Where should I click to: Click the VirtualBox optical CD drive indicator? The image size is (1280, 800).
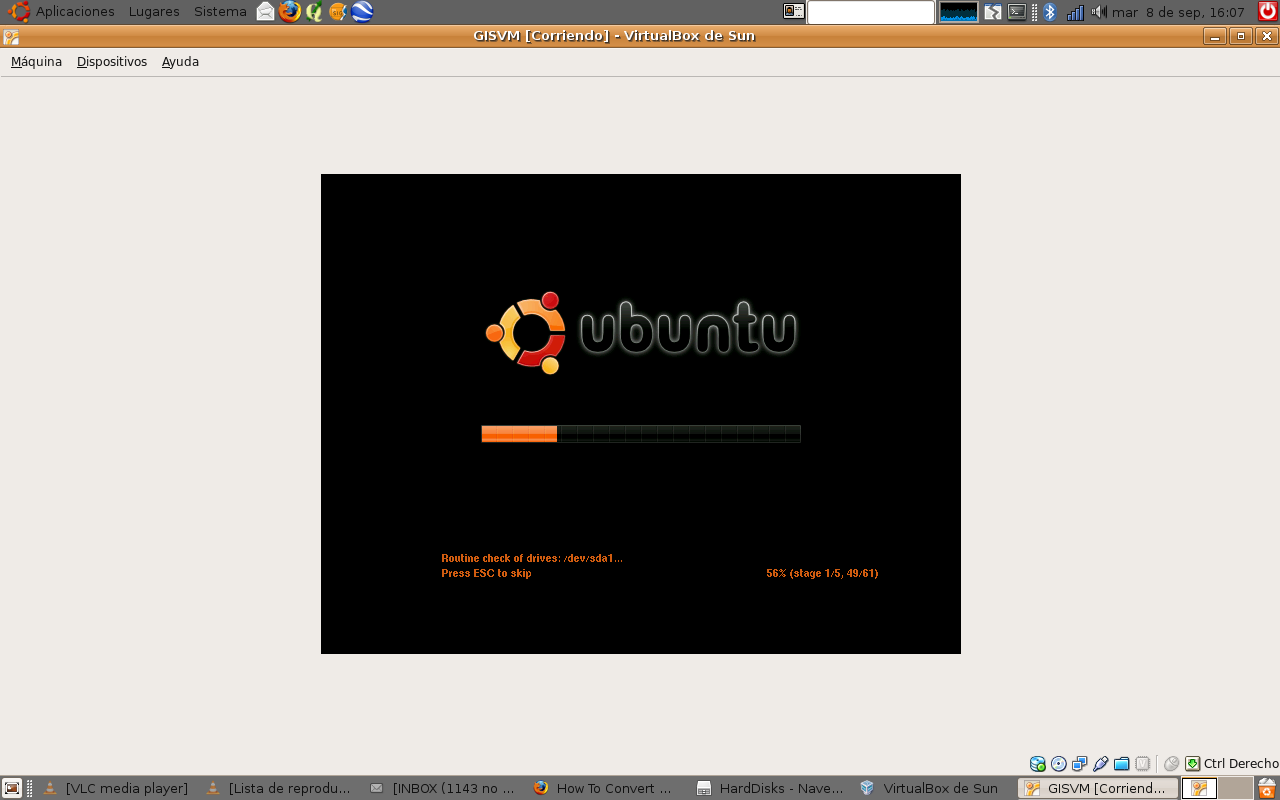click(1059, 764)
